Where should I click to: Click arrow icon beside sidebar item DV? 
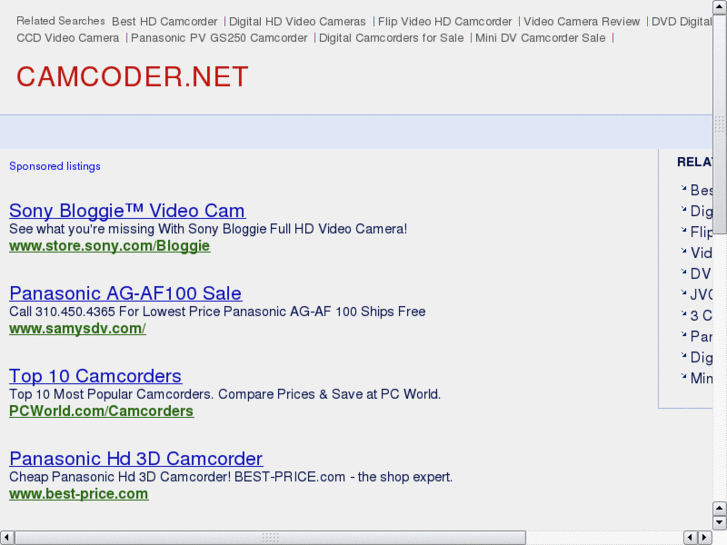(683, 271)
